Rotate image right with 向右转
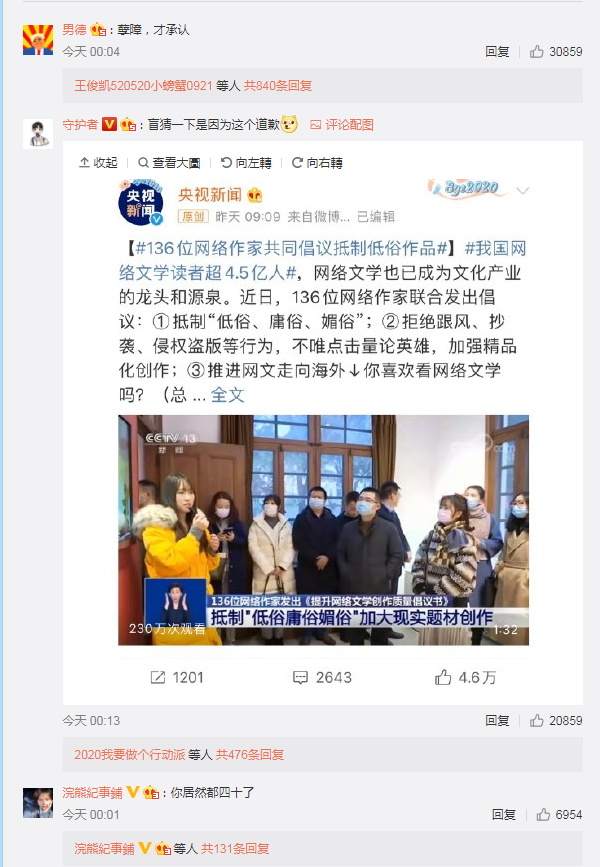Screen dimensions: 600x867 click(x=317, y=163)
